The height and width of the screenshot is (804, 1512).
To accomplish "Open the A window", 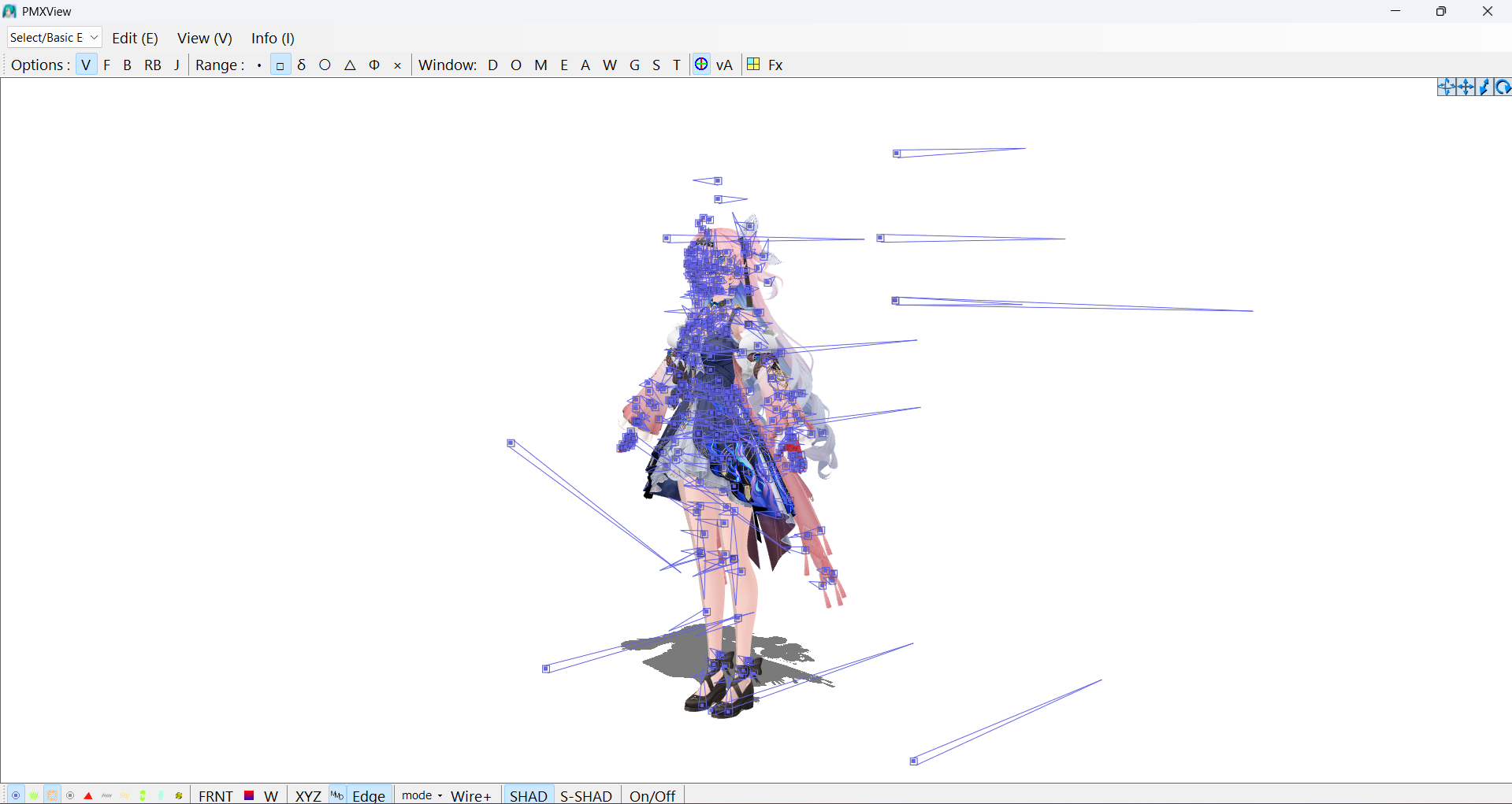I will [585, 65].
